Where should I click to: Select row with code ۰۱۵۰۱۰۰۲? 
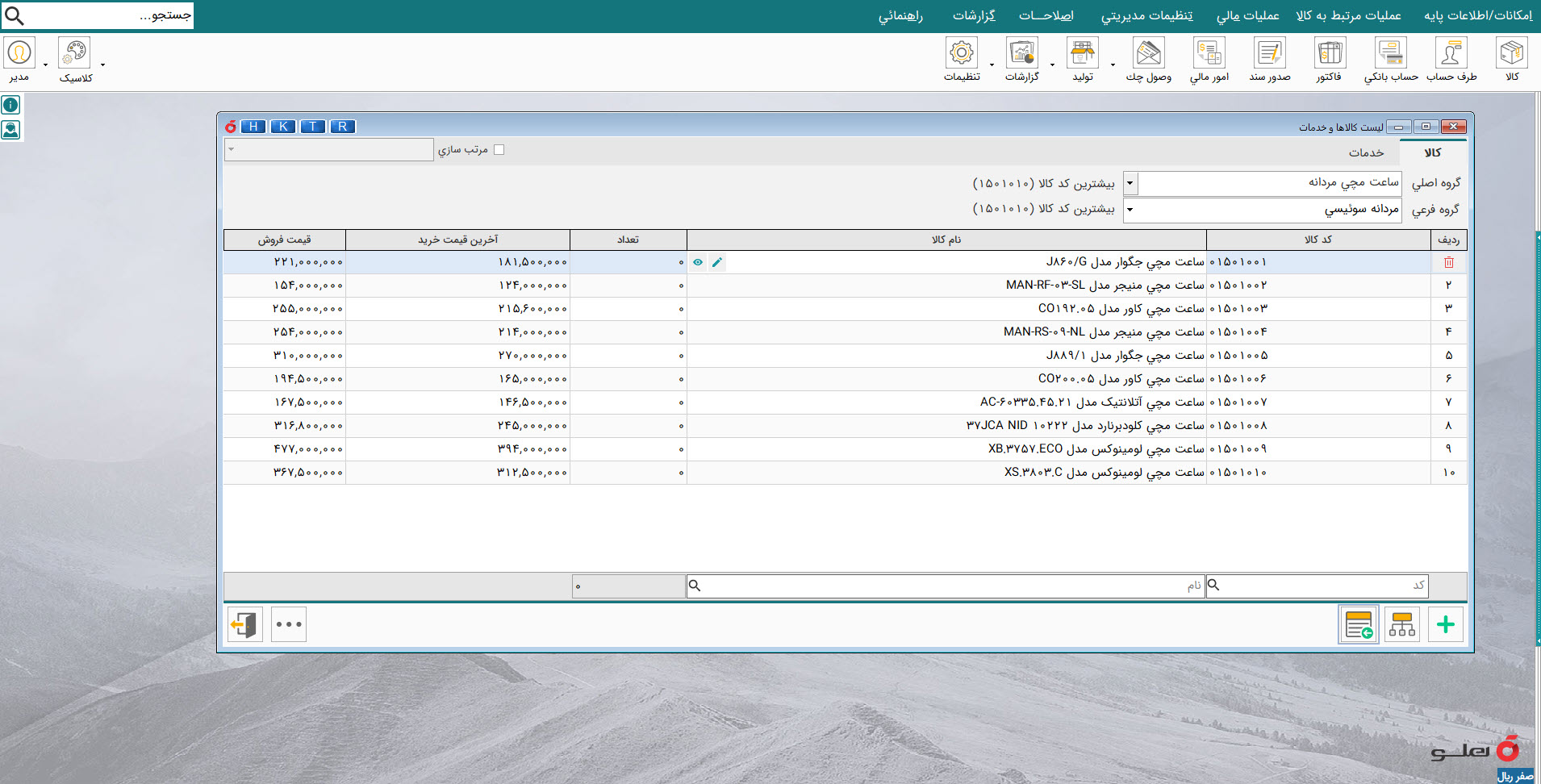pyautogui.click(x=845, y=286)
